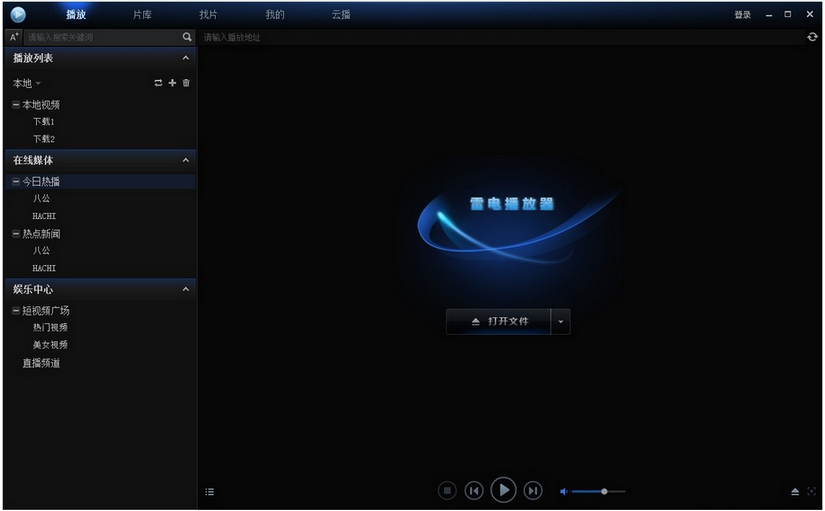
Task: Switch to the 片库 tab
Action: click(142, 15)
